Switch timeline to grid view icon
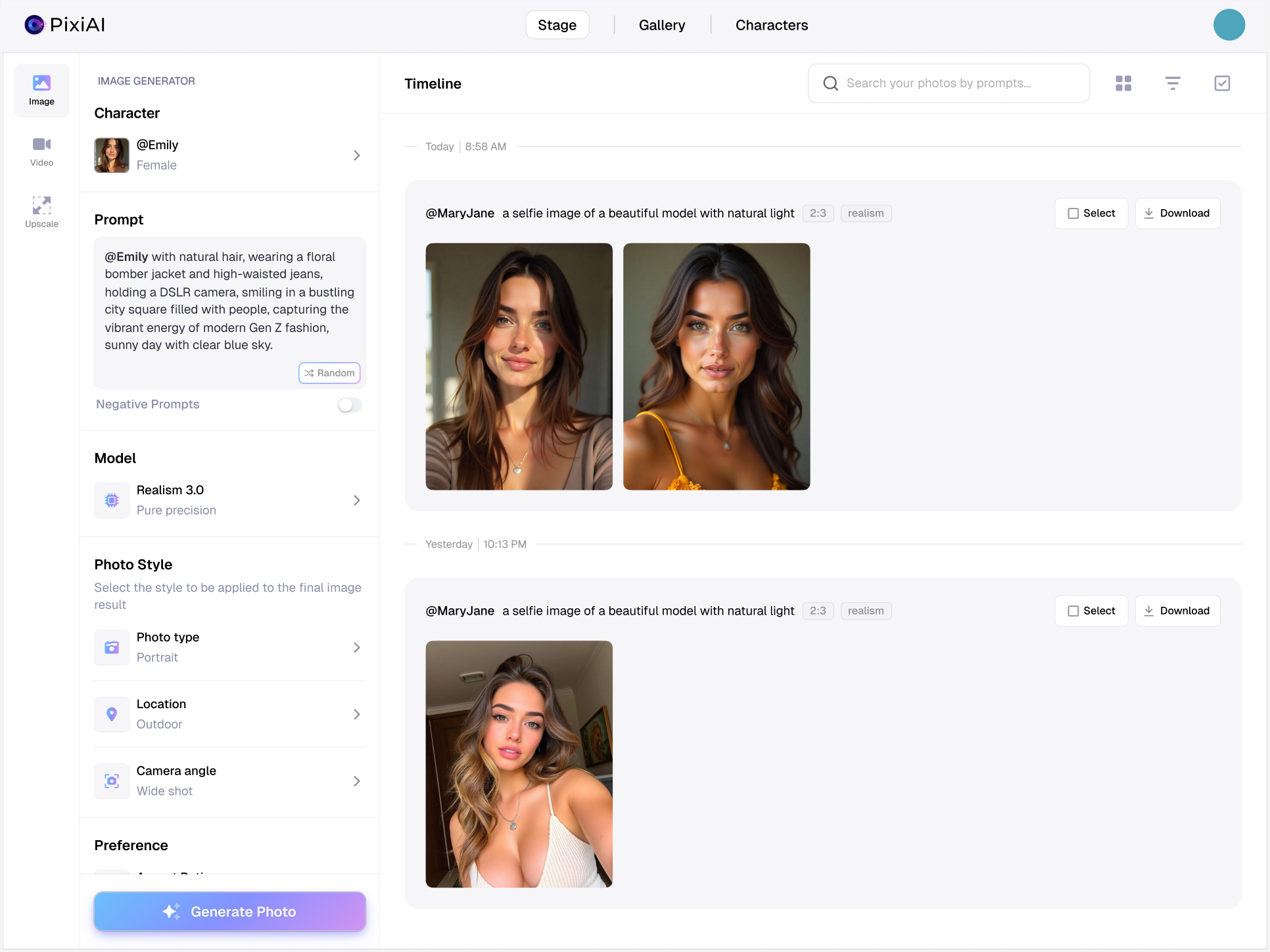1270x952 pixels. [x=1123, y=83]
